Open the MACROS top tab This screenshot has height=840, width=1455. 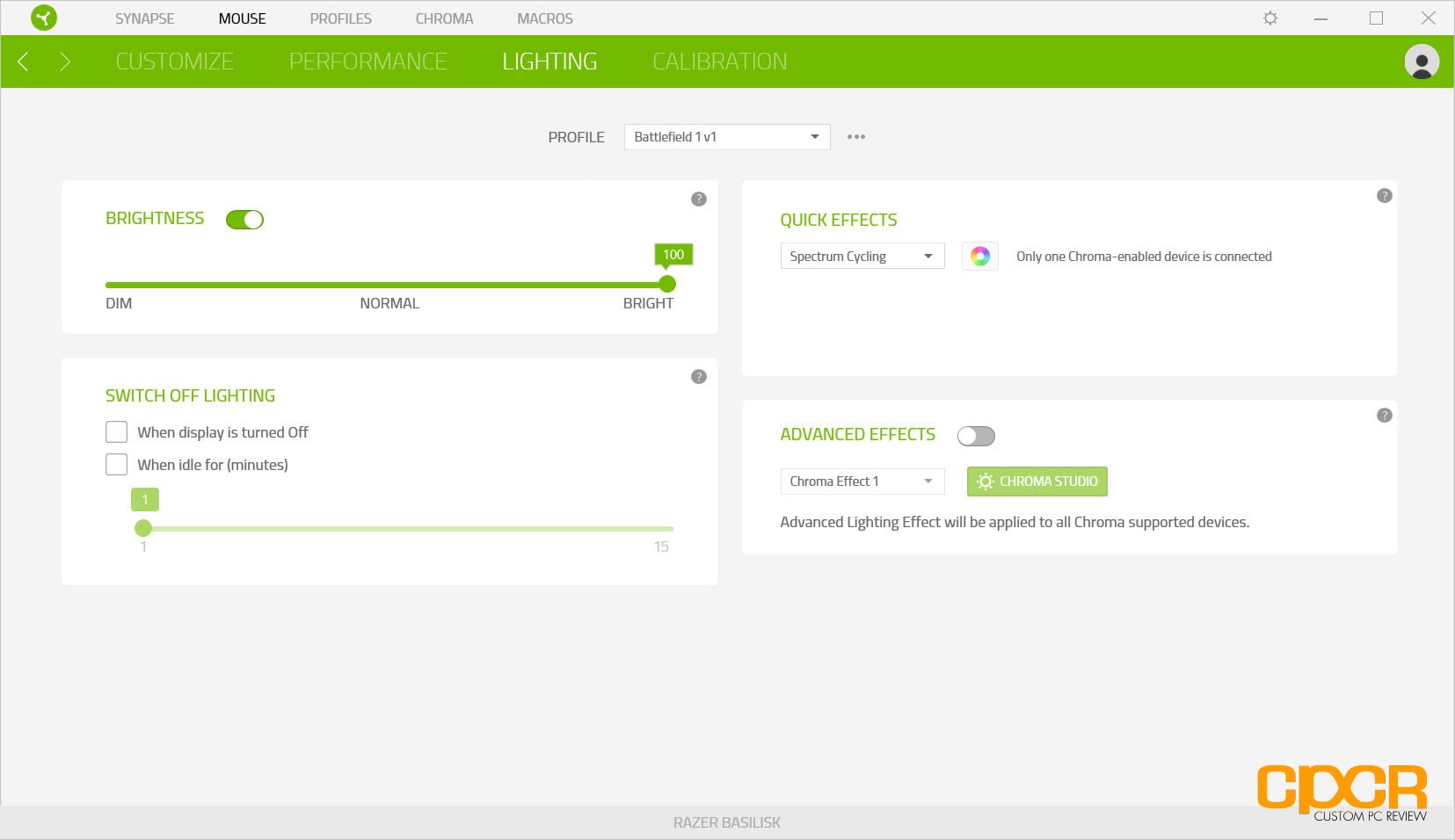pos(545,18)
